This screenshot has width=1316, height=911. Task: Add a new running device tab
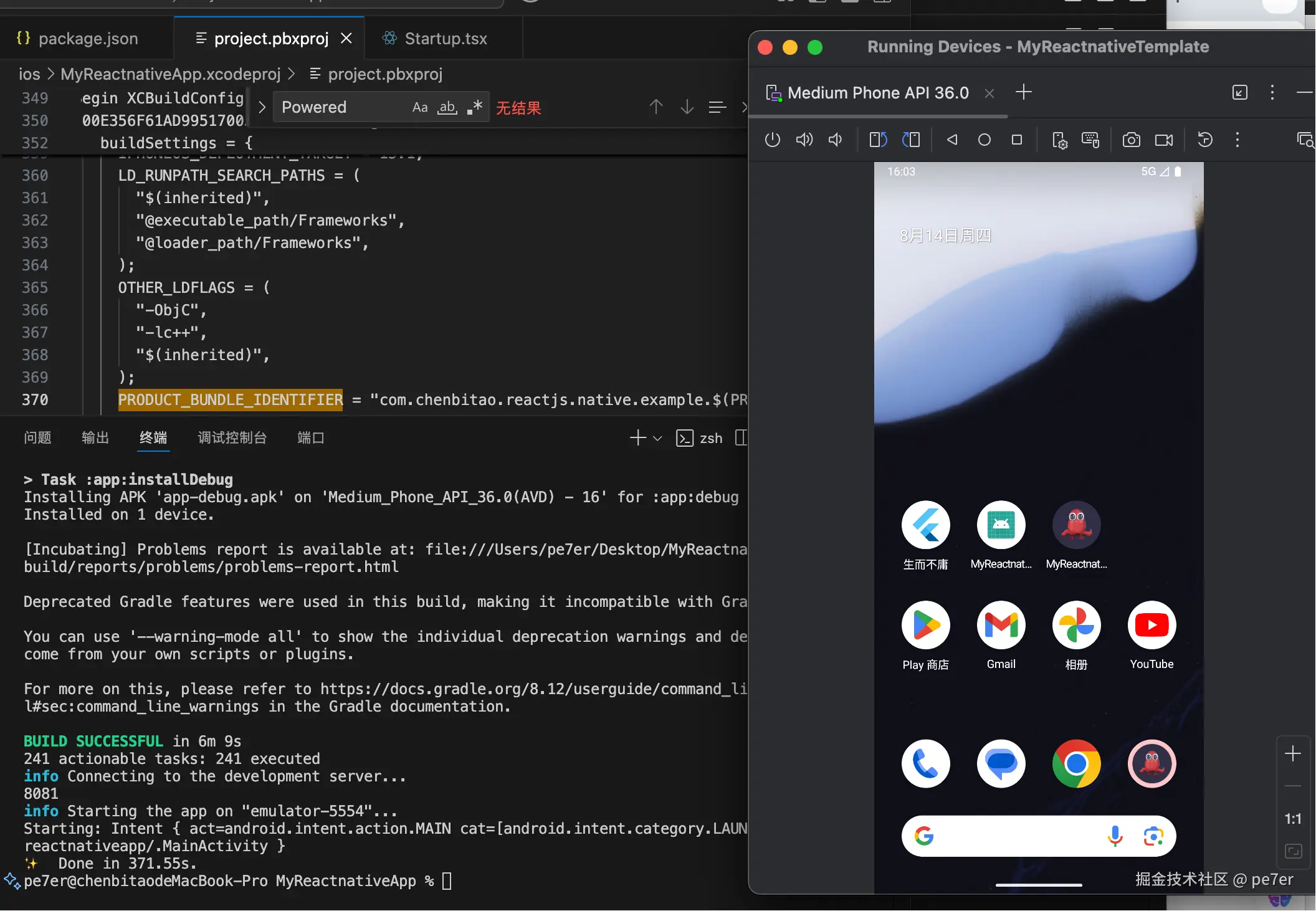point(1023,92)
